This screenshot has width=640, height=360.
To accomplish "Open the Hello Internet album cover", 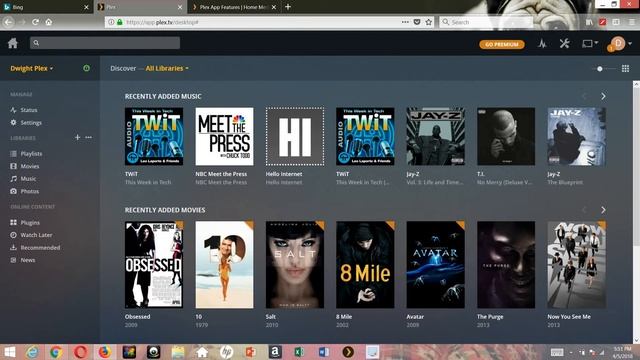I will pos(295,136).
